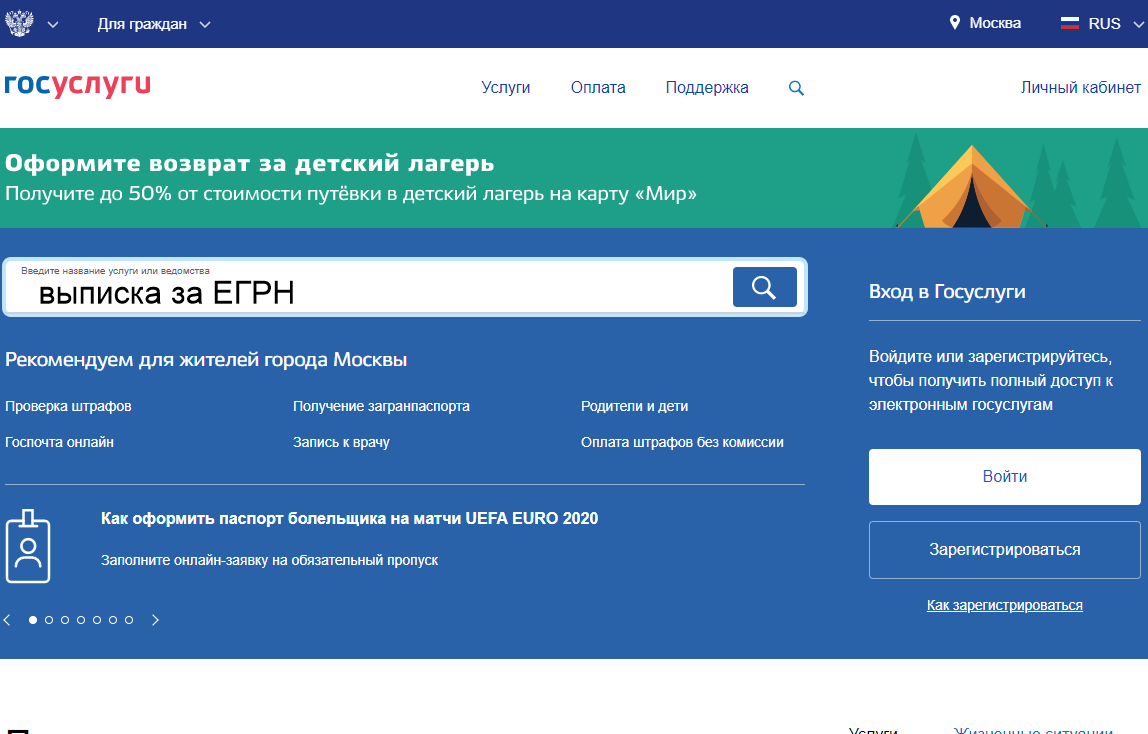Go to the госуслуги logo home

(78, 86)
